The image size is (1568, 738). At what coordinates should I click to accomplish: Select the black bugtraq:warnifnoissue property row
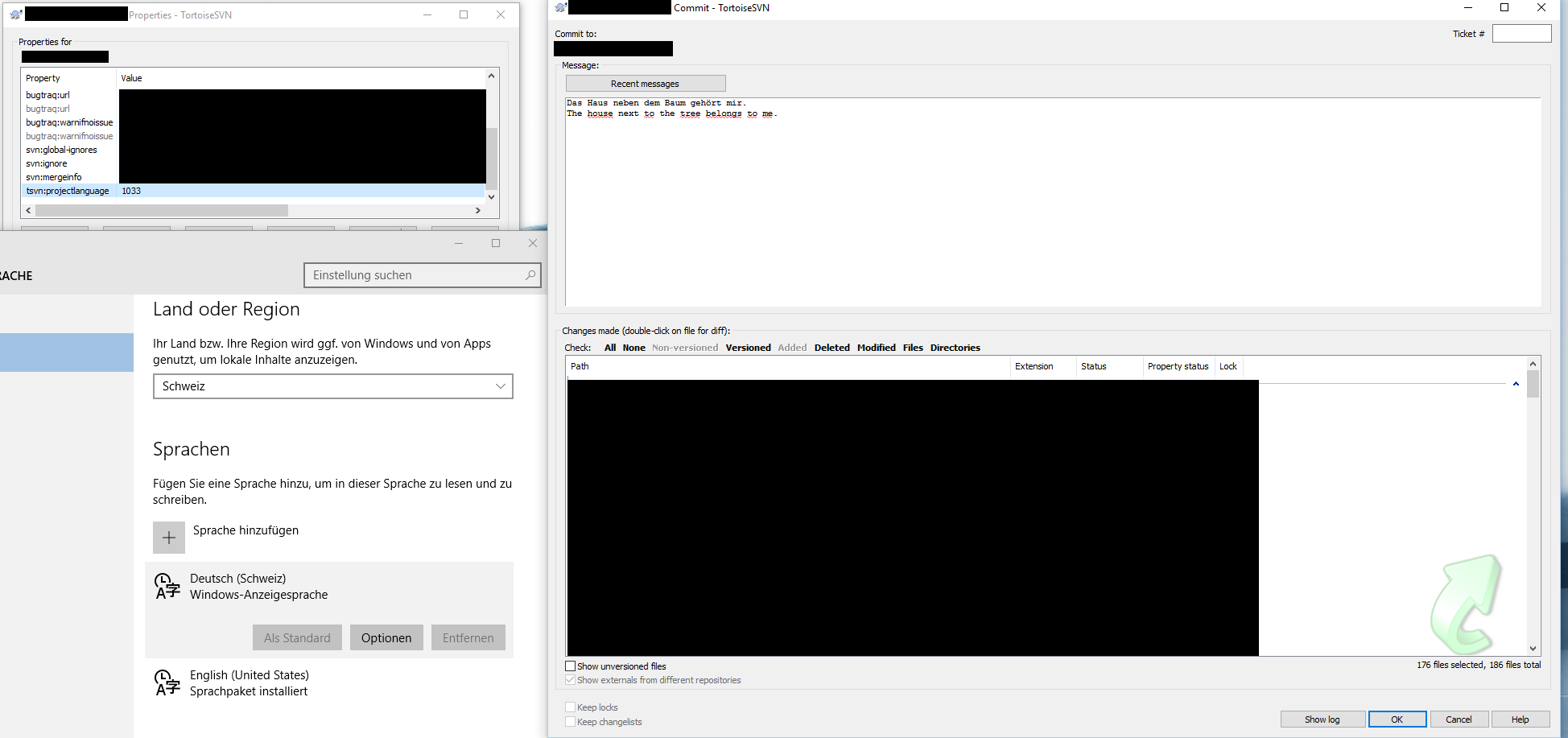[x=69, y=122]
